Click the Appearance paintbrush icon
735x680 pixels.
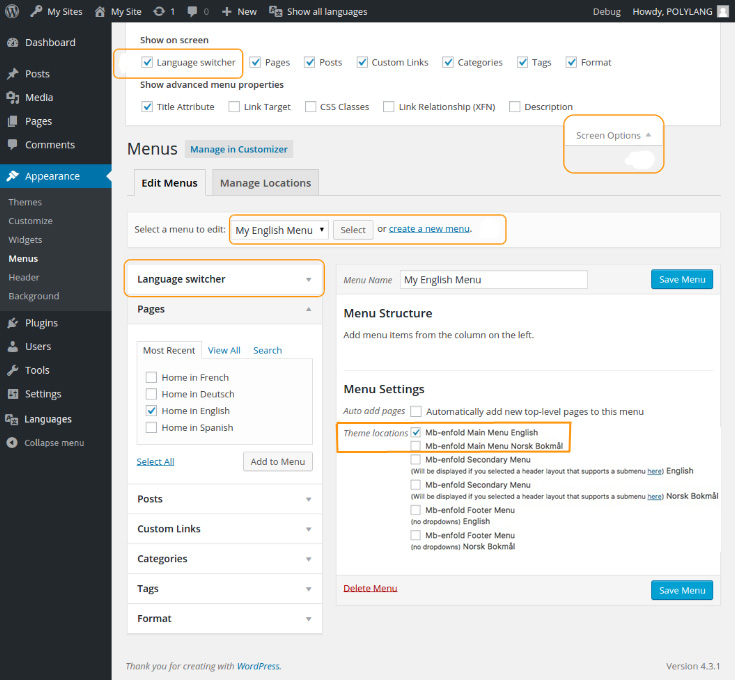13,176
